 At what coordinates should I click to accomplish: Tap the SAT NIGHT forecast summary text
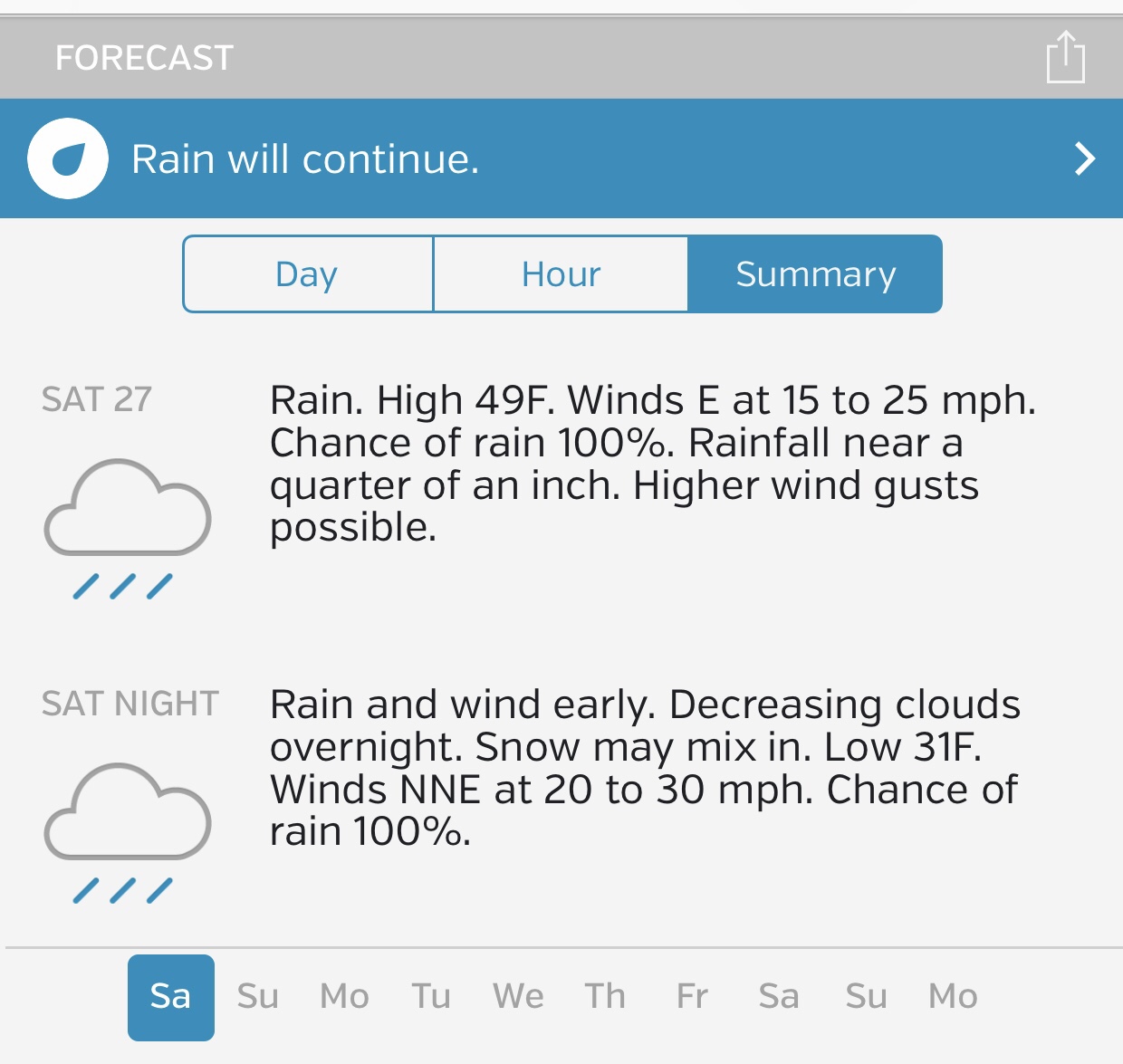click(645, 768)
